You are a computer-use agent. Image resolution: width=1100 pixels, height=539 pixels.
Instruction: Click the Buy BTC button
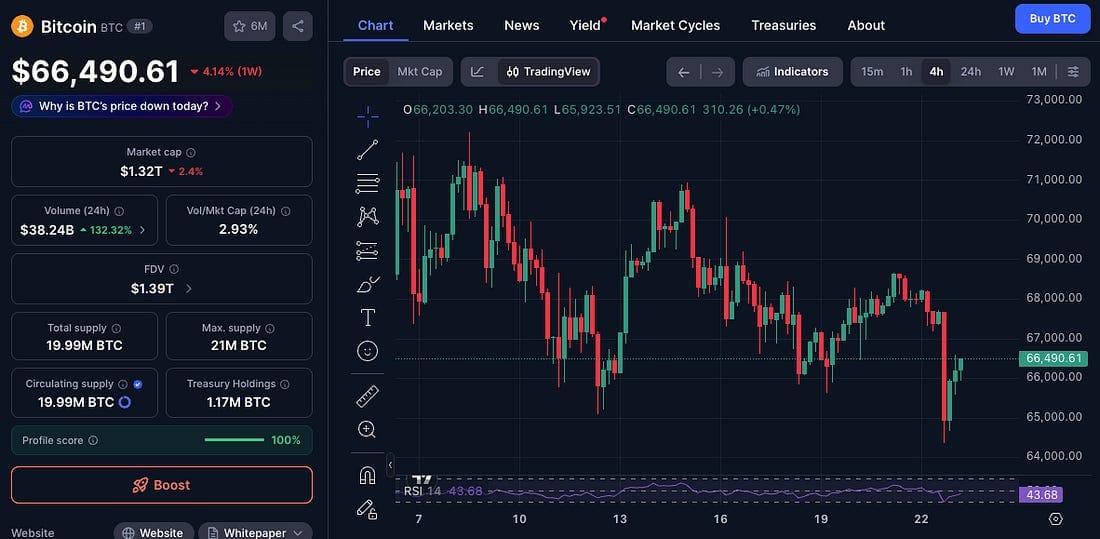click(x=1052, y=19)
